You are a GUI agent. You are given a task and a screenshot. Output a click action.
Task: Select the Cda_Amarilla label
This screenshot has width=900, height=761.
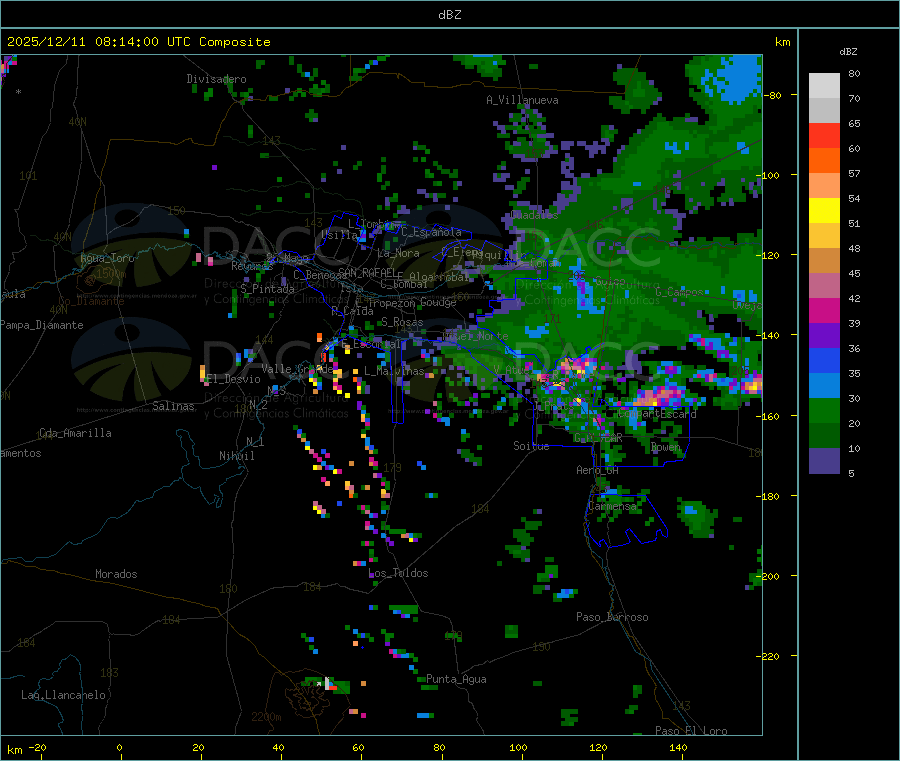click(75, 433)
